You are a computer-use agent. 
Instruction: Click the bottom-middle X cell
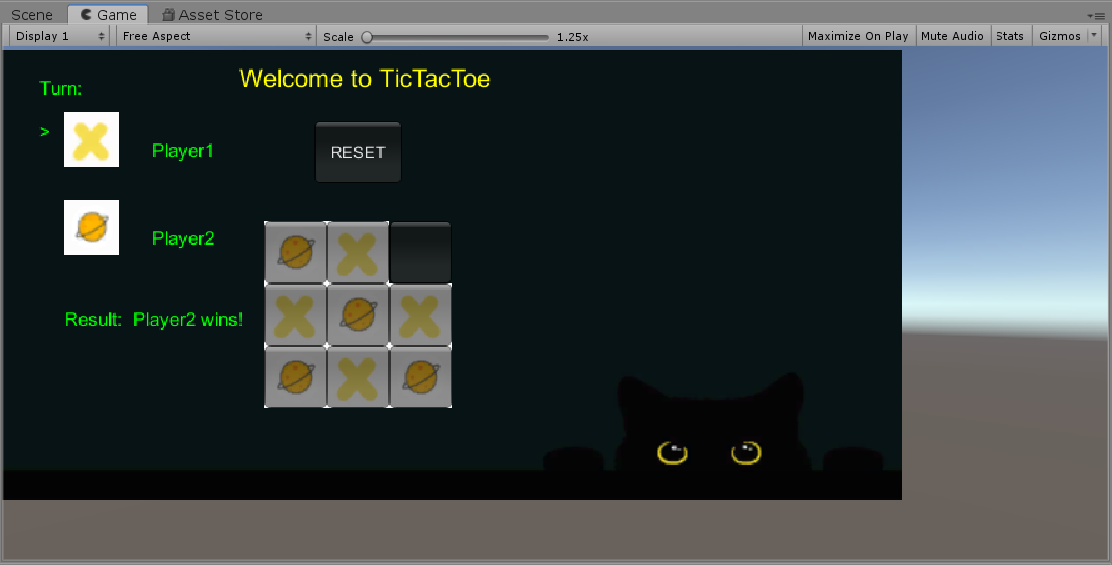pyautogui.click(x=358, y=377)
